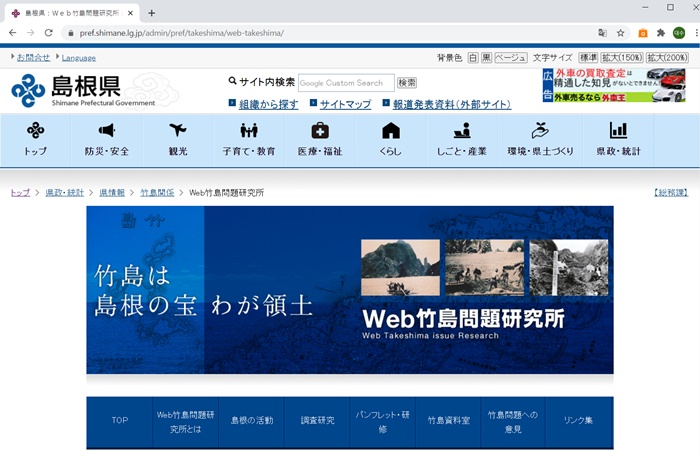Screen dimensions: 700x456
Task: Click the Google translate icon in address bar
Action: coord(602,32)
